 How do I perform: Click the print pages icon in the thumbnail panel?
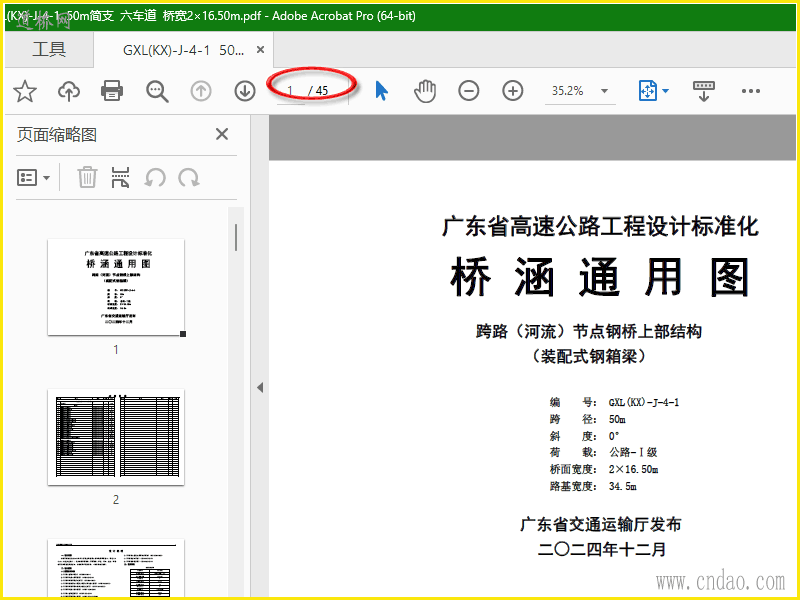click(x=120, y=178)
